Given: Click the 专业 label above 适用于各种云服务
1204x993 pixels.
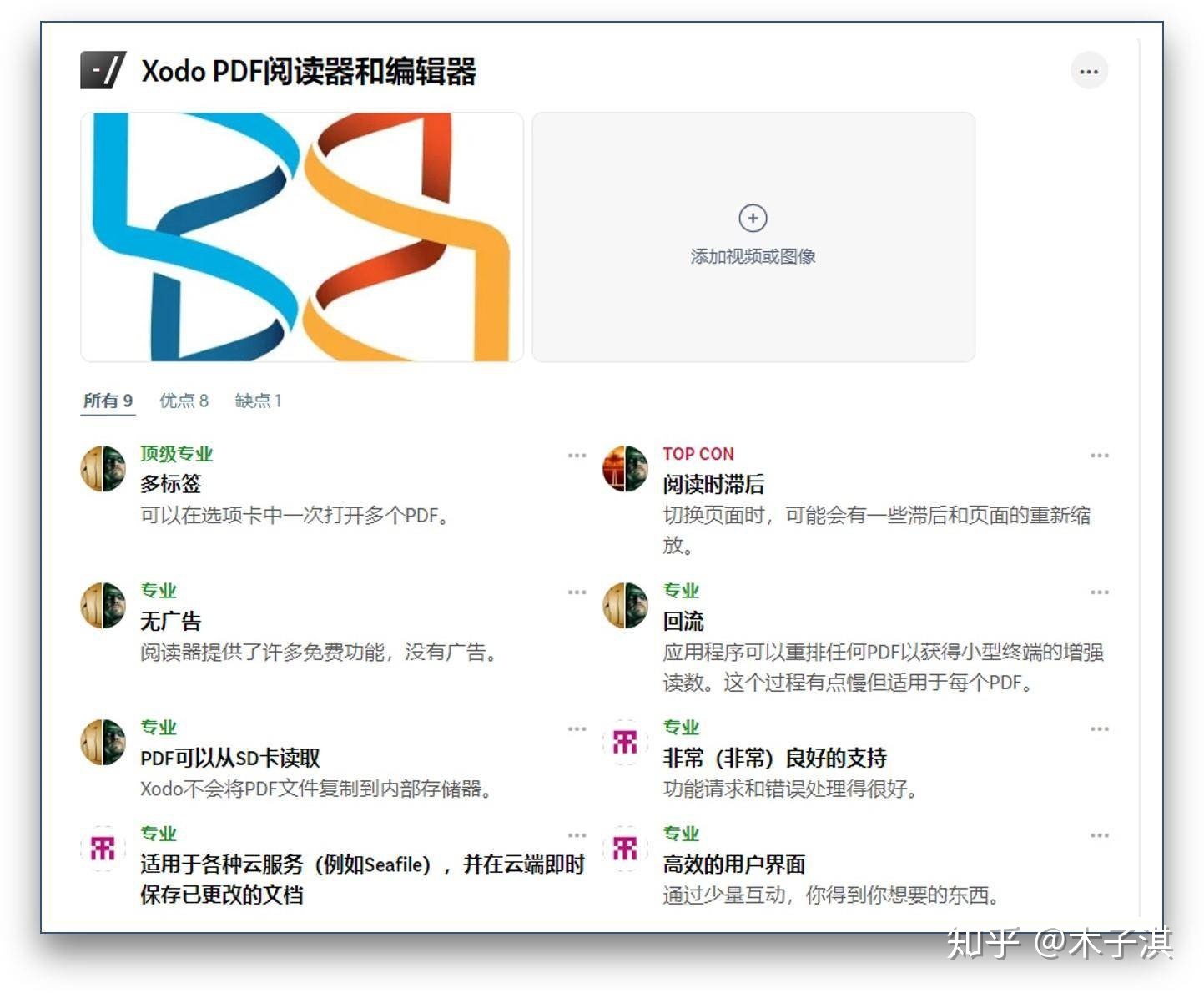Looking at the screenshot, I should pyautogui.click(x=159, y=834).
